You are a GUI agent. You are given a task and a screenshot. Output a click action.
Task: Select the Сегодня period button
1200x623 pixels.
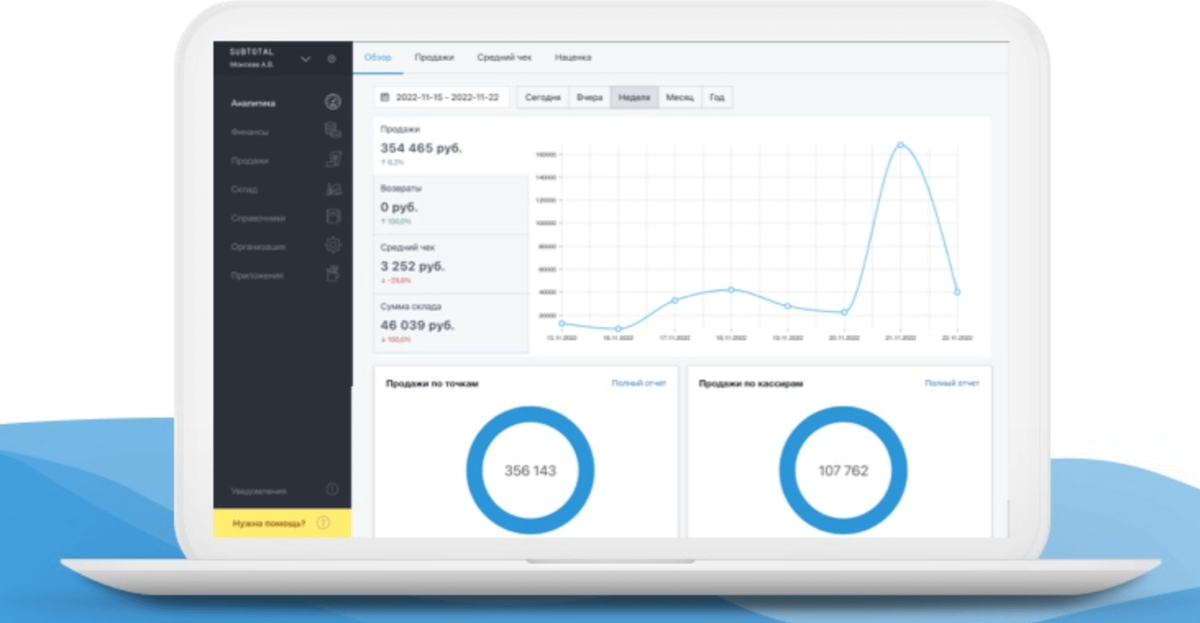[x=543, y=98]
